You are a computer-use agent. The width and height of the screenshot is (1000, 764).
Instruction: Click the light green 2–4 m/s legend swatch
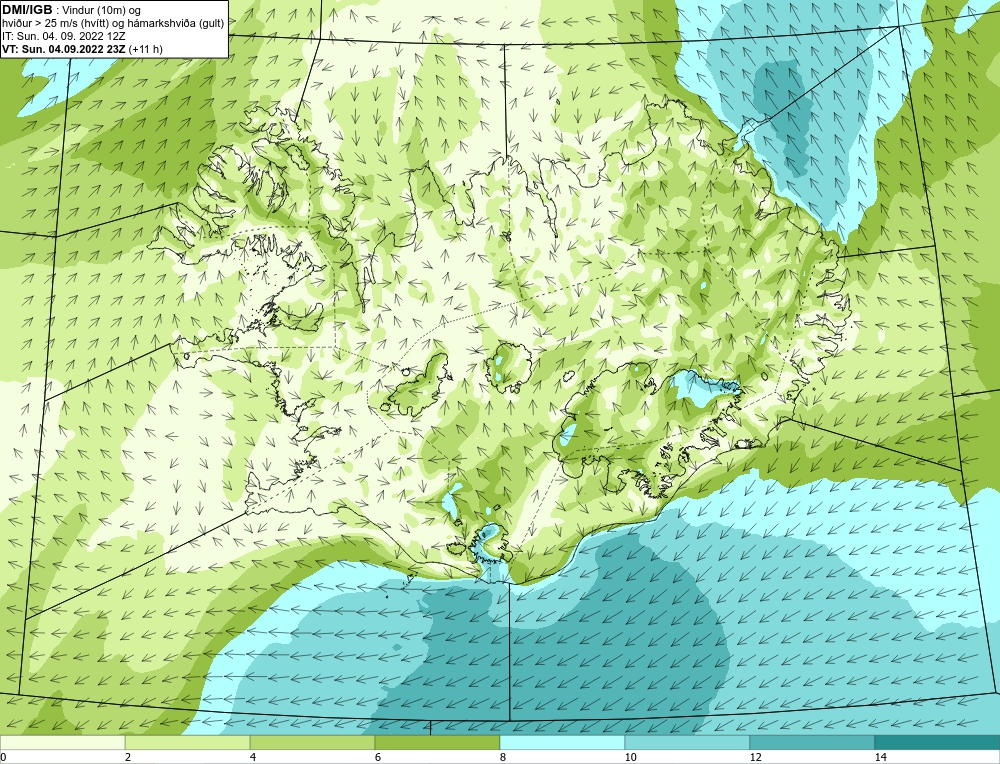tap(188, 742)
